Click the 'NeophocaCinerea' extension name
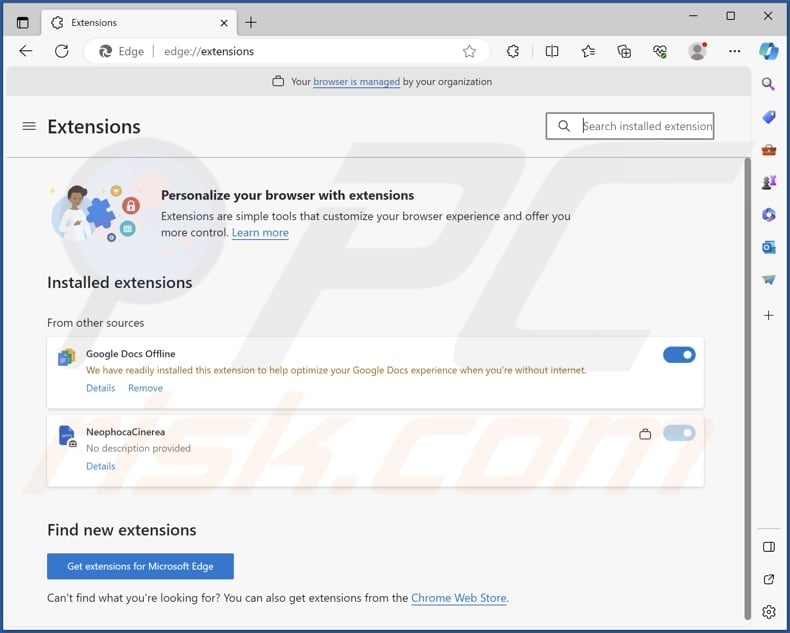The width and height of the screenshot is (790, 633). pos(125,432)
